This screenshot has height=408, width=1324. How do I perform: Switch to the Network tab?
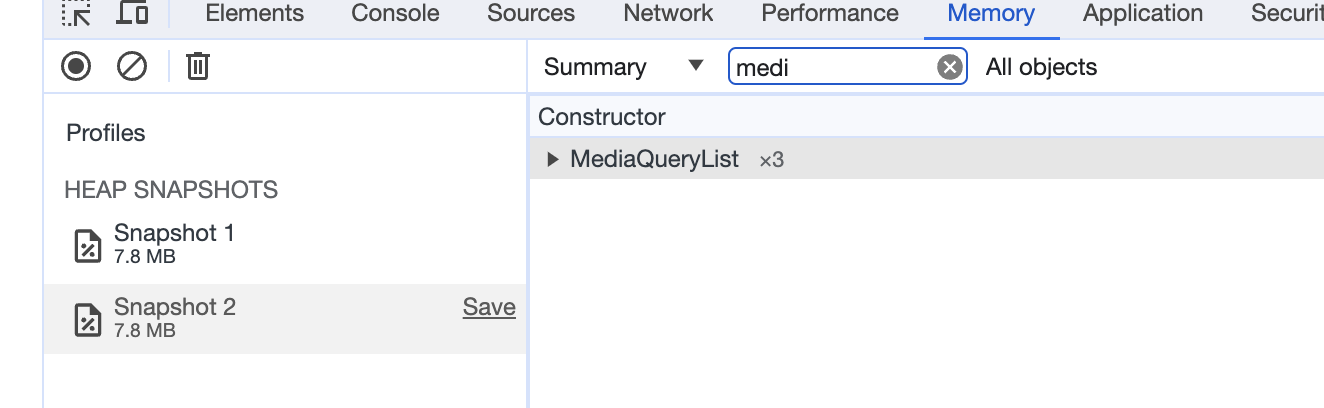668,13
